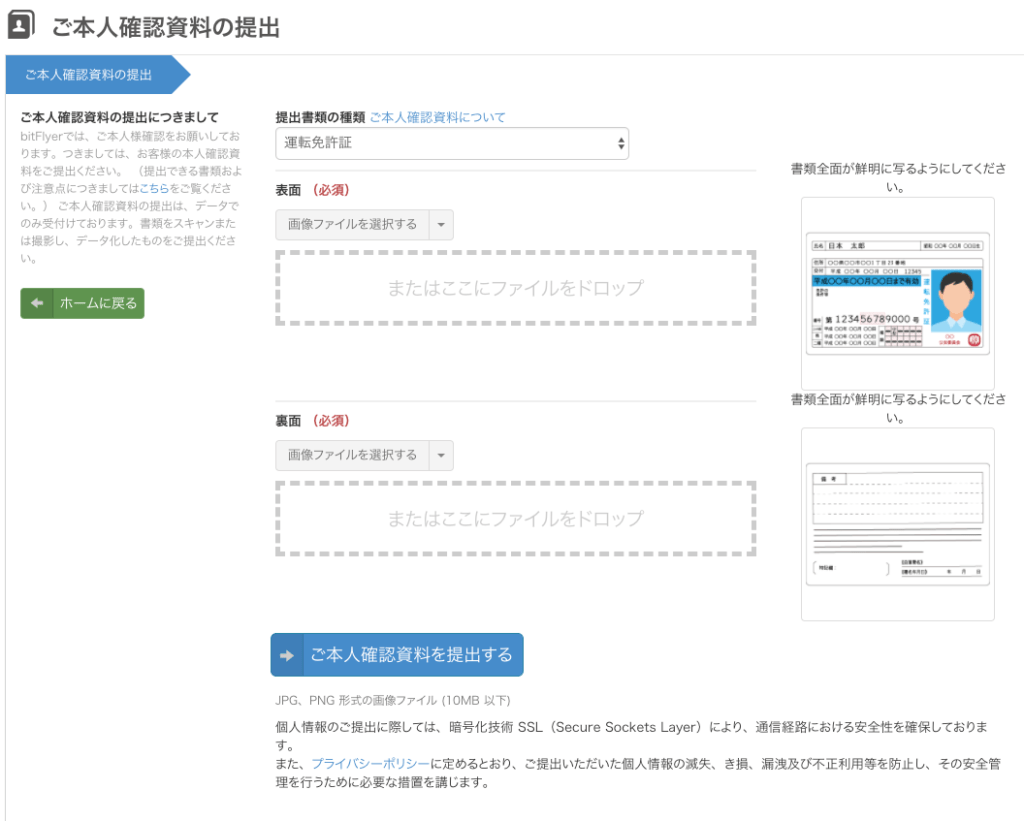Expand the caret beside the 裏面 file select button
1024x821 pixels.
coord(441,456)
